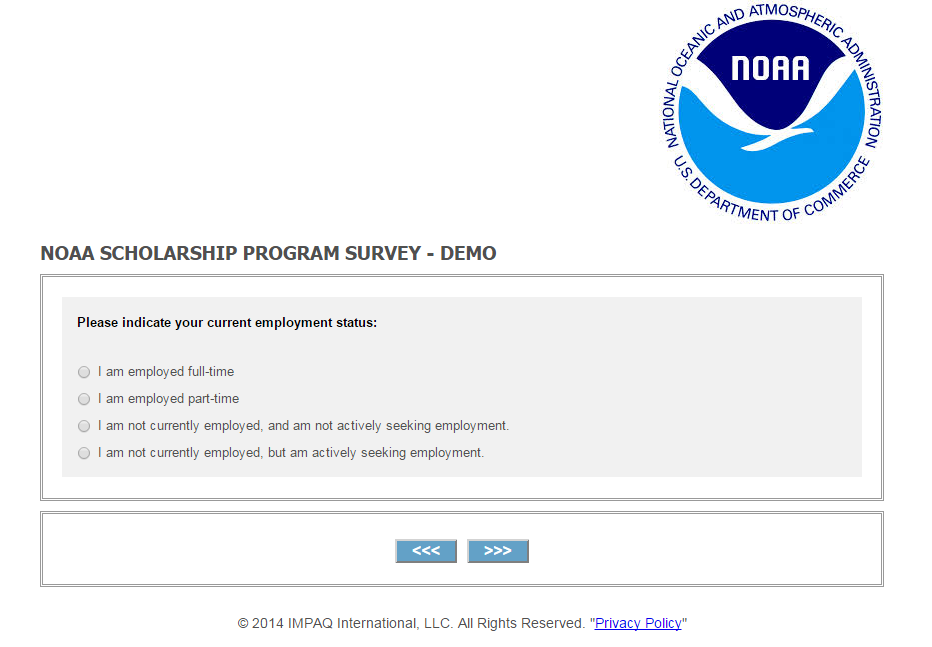Advance to next page with >>> button

pyautogui.click(x=498, y=551)
